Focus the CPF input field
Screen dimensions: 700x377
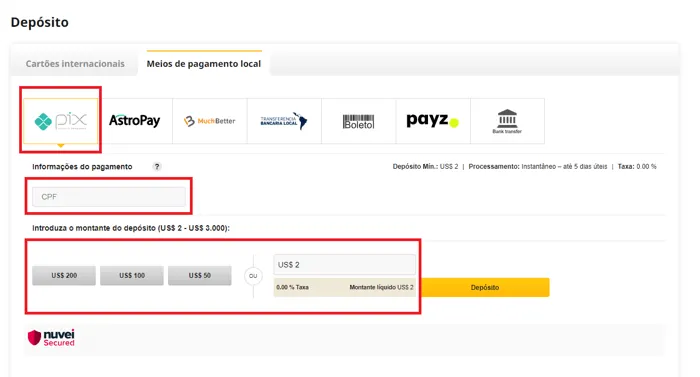(108, 197)
